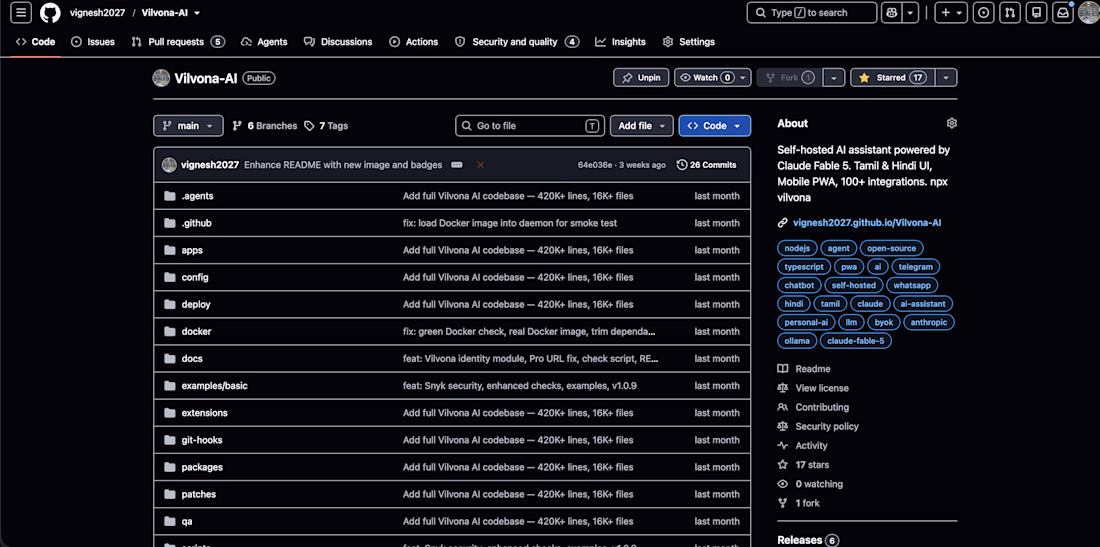The width and height of the screenshot is (1100, 547).
Task: Expand the Copilot options dropdown arrow
Action: click(x=910, y=13)
